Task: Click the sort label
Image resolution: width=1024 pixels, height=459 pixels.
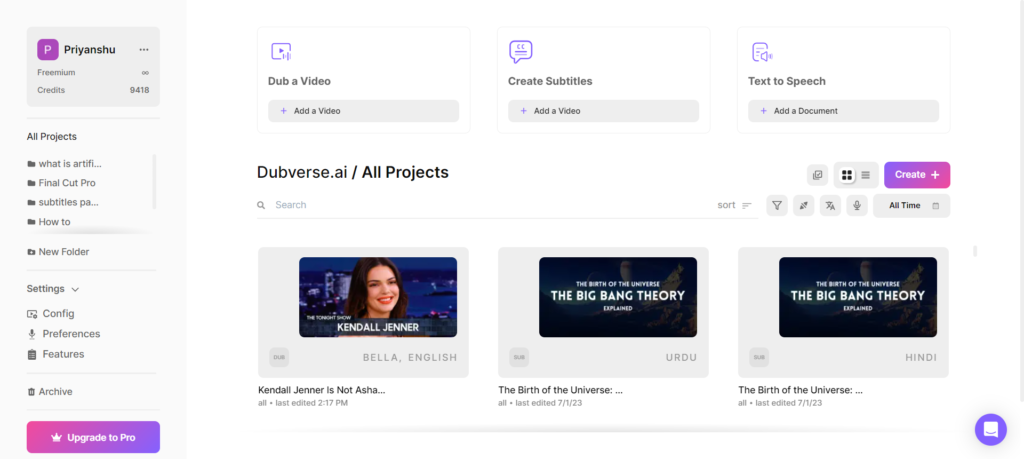Action: 726,205
